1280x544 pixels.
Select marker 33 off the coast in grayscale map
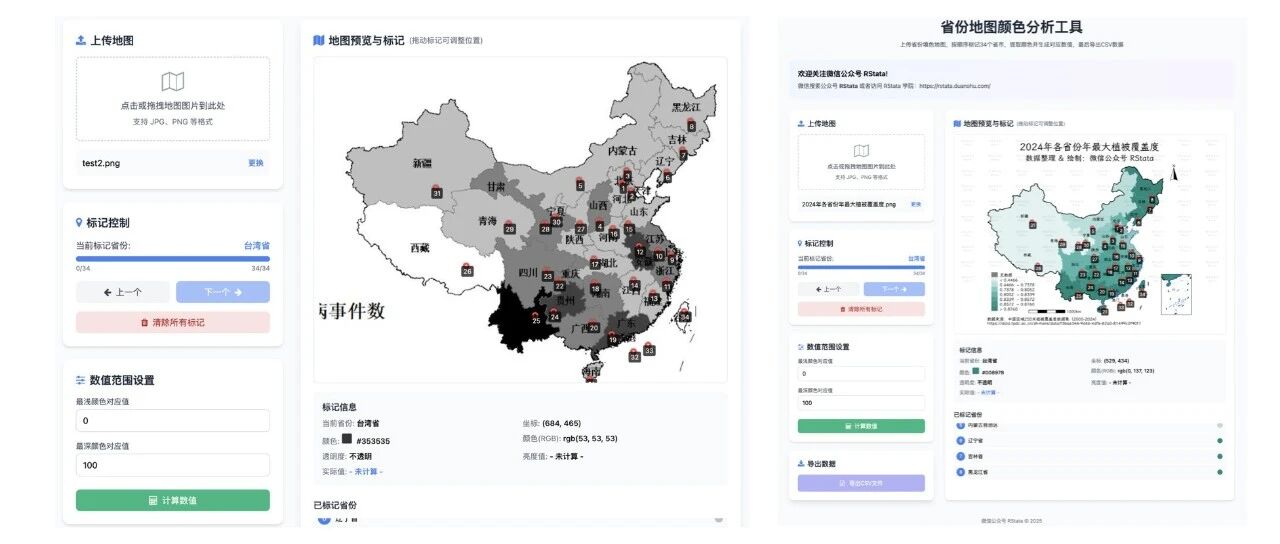pyautogui.click(x=649, y=349)
